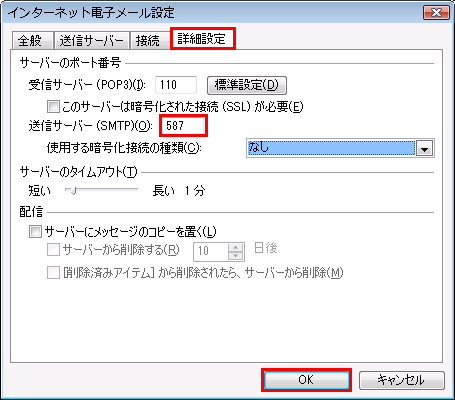This screenshot has height=400, width=455.
Task: Check サーバーにメッセージのコピーを置く
Action: [x=35, y=231]
